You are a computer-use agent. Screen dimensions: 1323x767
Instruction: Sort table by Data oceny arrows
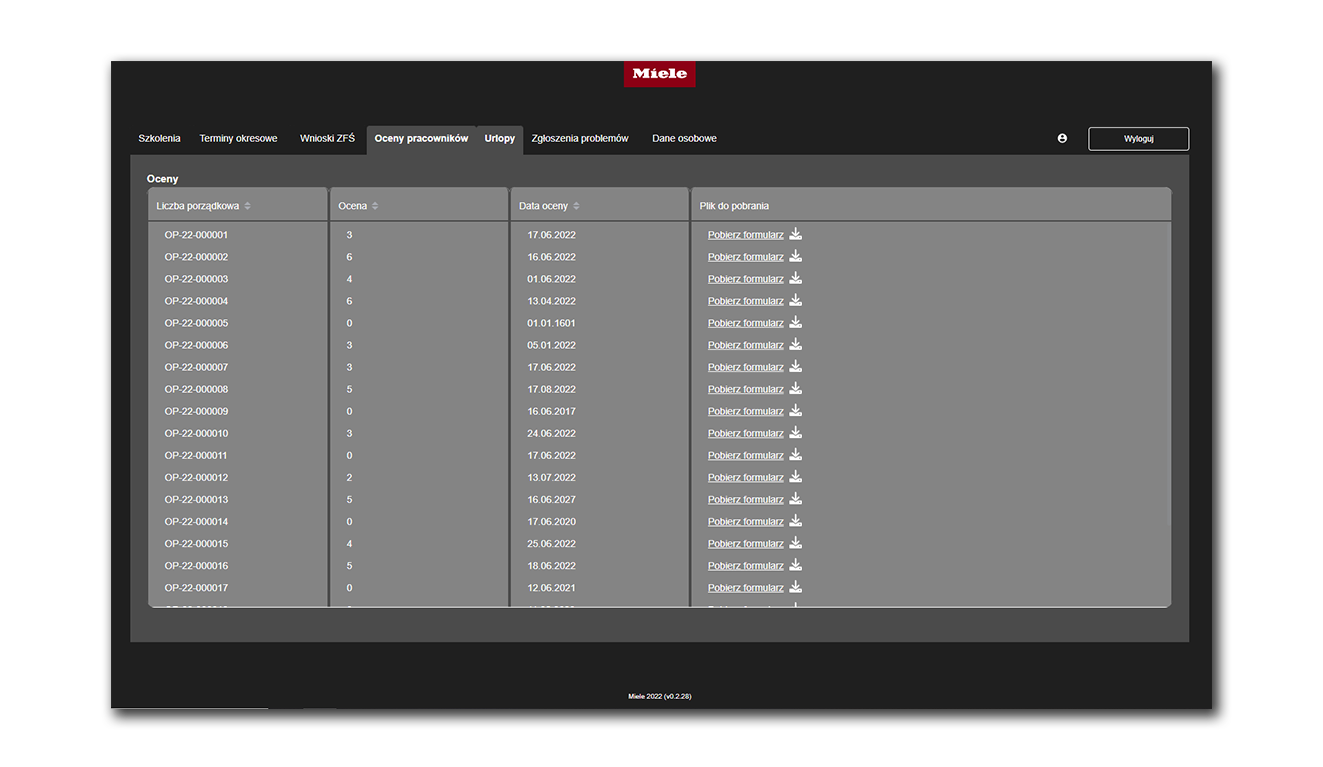click(576, 206)
